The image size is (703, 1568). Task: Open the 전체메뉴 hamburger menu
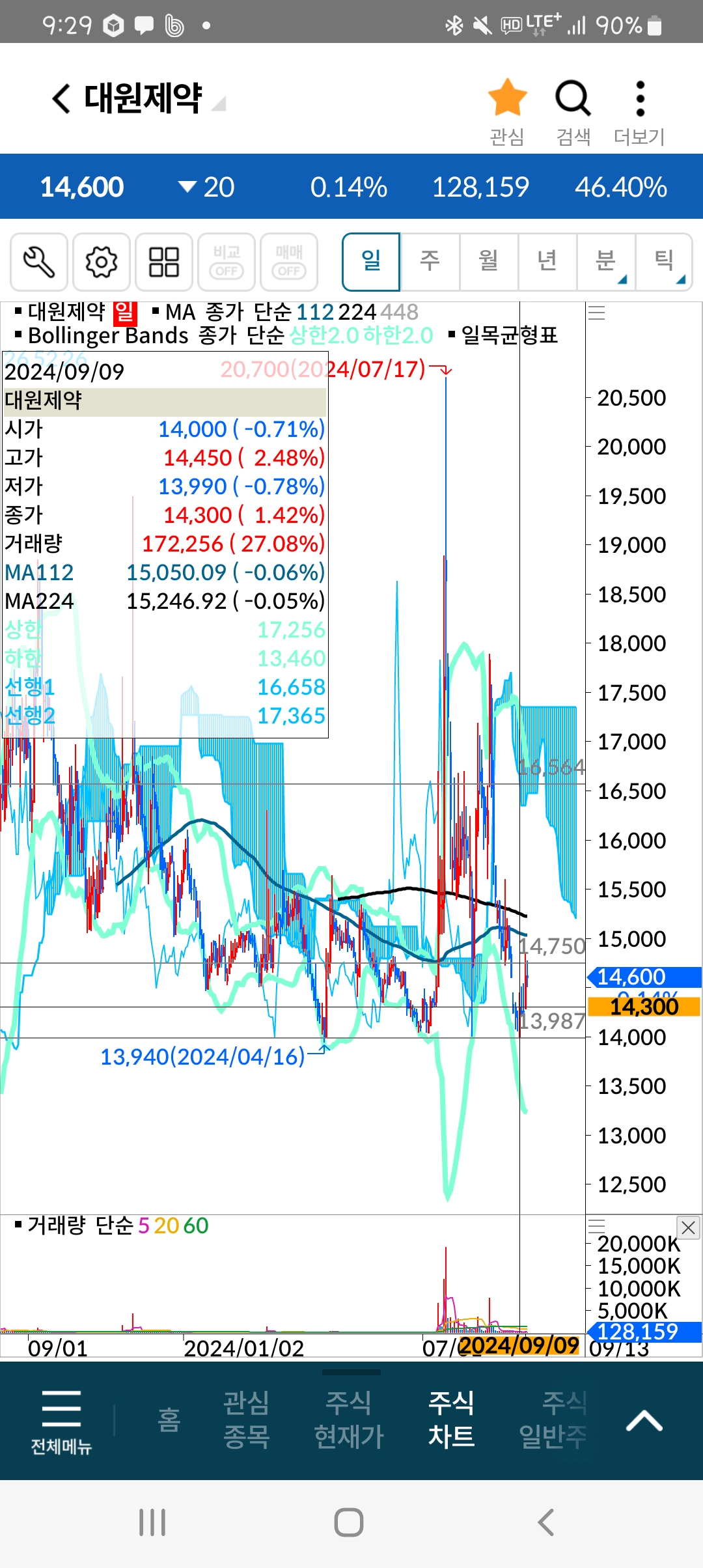[61, 1422]
